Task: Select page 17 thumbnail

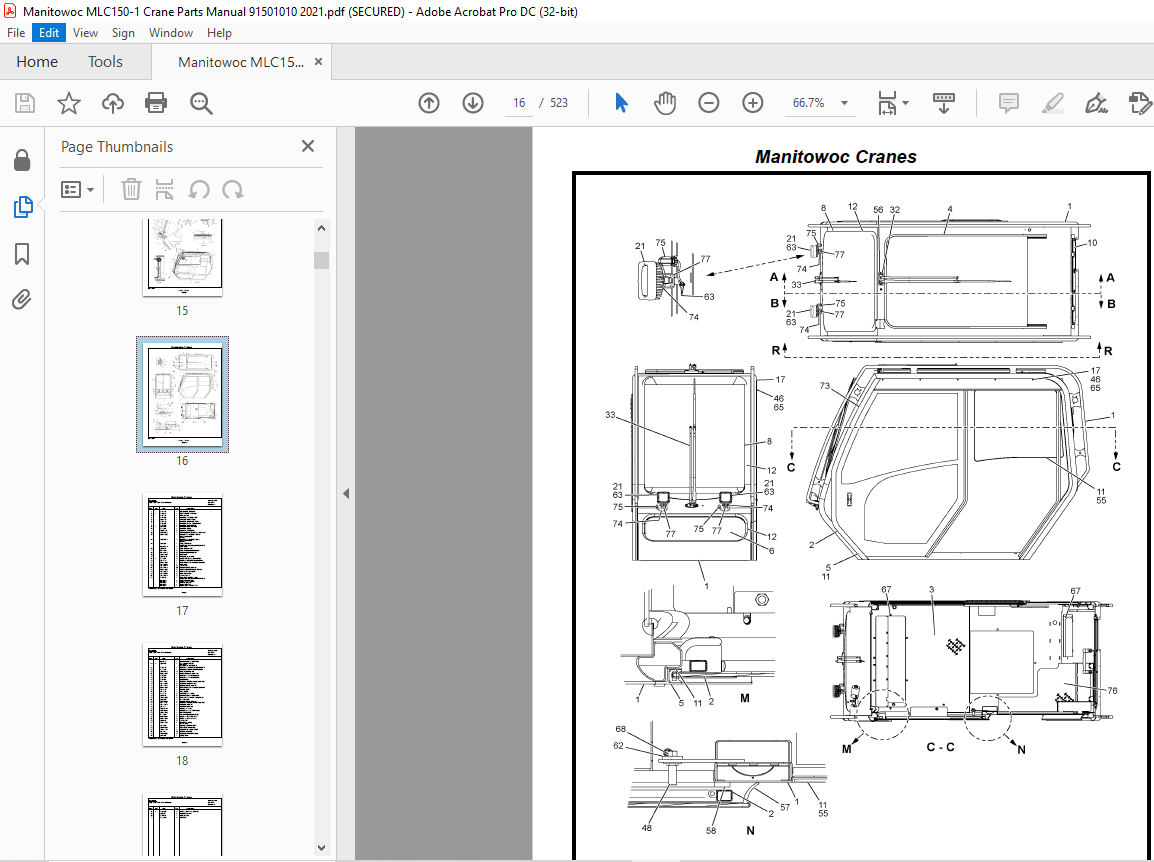Action: pos(183,544)
